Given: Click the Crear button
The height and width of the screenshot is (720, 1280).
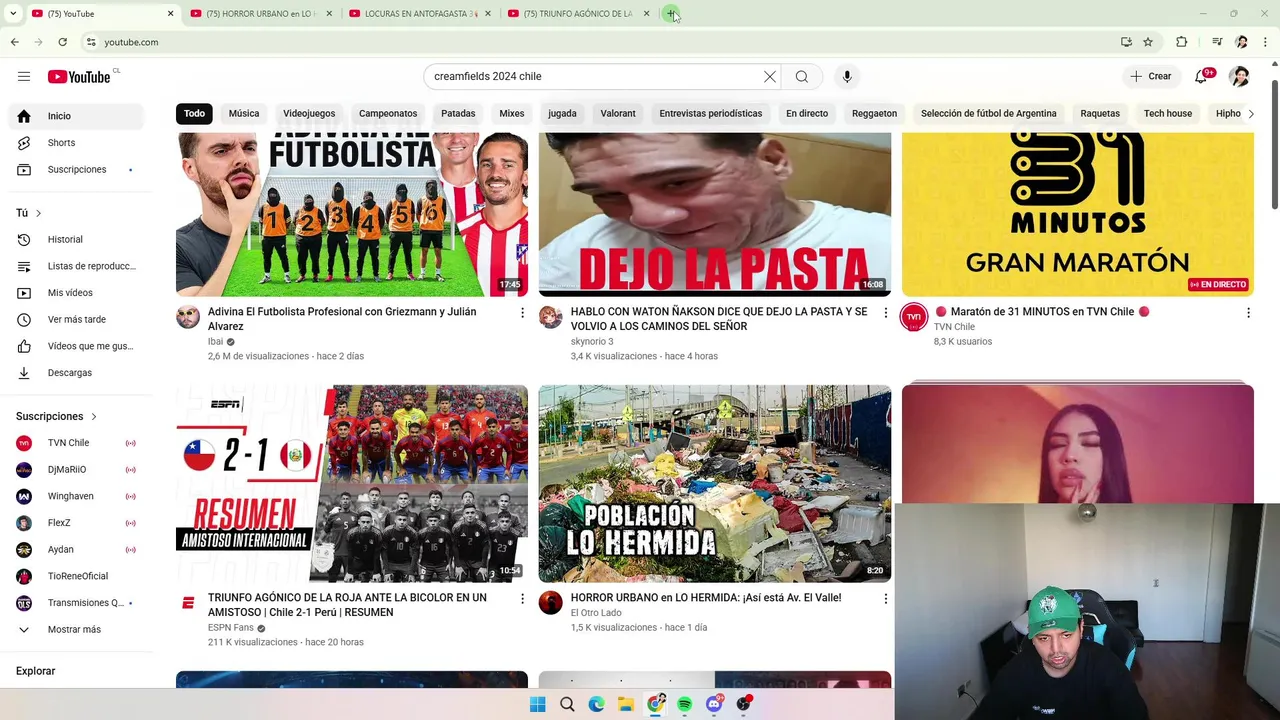Looking at the screenshot, I should (x=1151, y=77).
